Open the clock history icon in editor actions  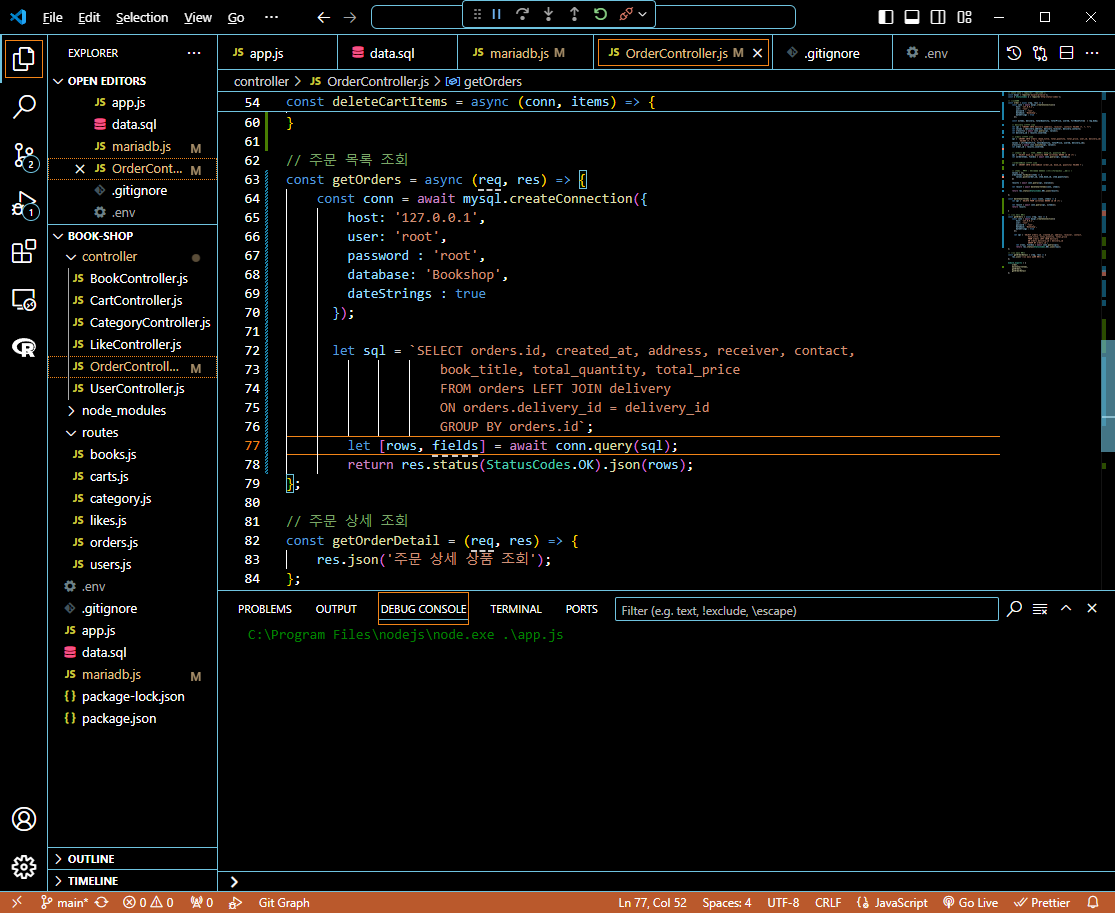(1014, 53)
